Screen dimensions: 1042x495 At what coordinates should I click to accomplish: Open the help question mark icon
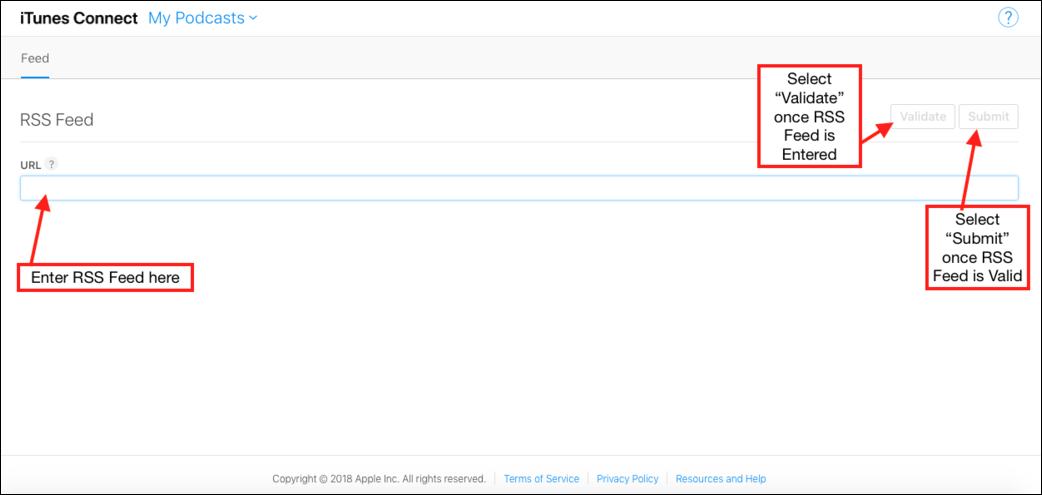[1008, 18]
